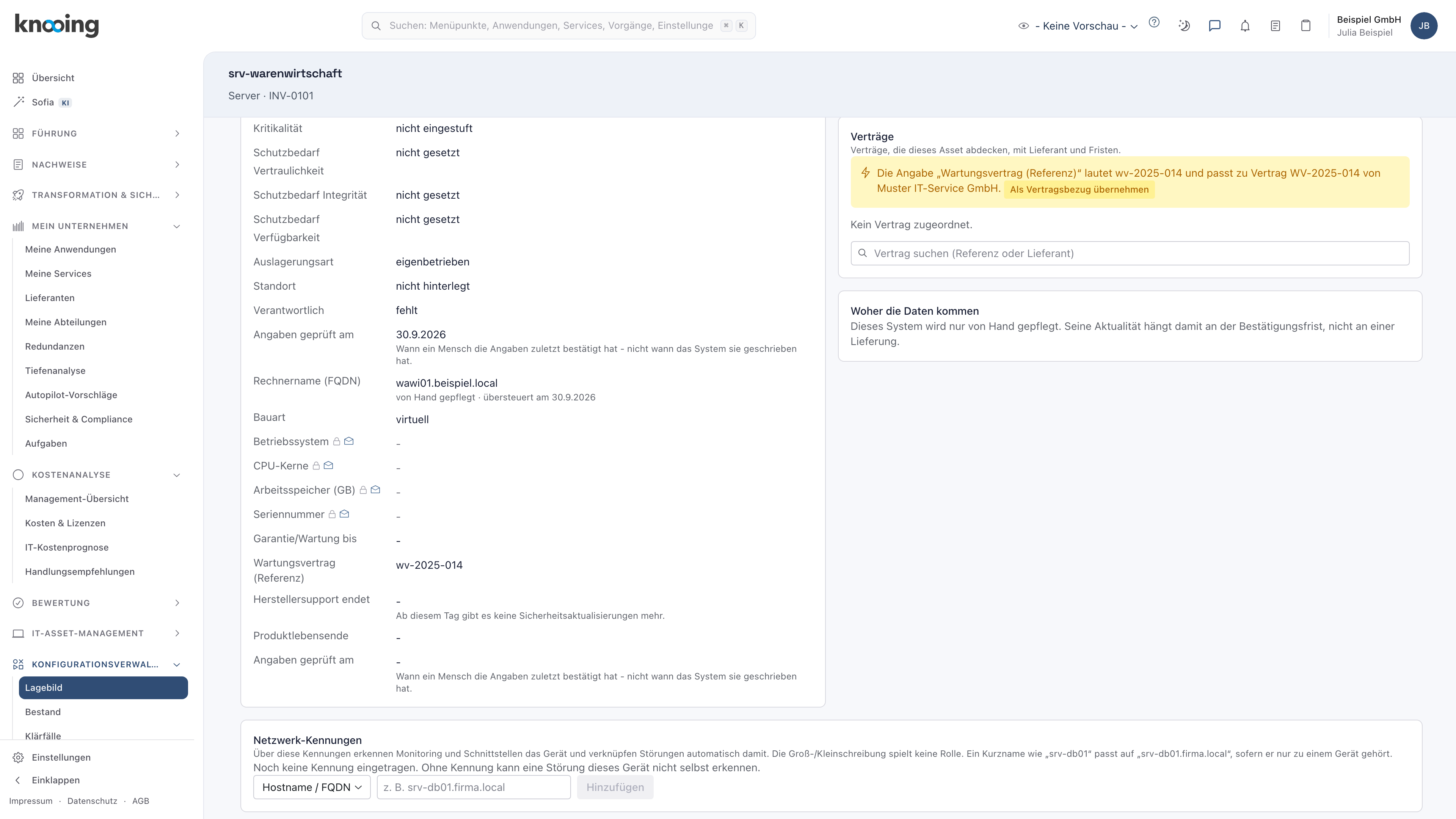Expand the IT-ASSET-MANAGEMENT section

[97, 633]
